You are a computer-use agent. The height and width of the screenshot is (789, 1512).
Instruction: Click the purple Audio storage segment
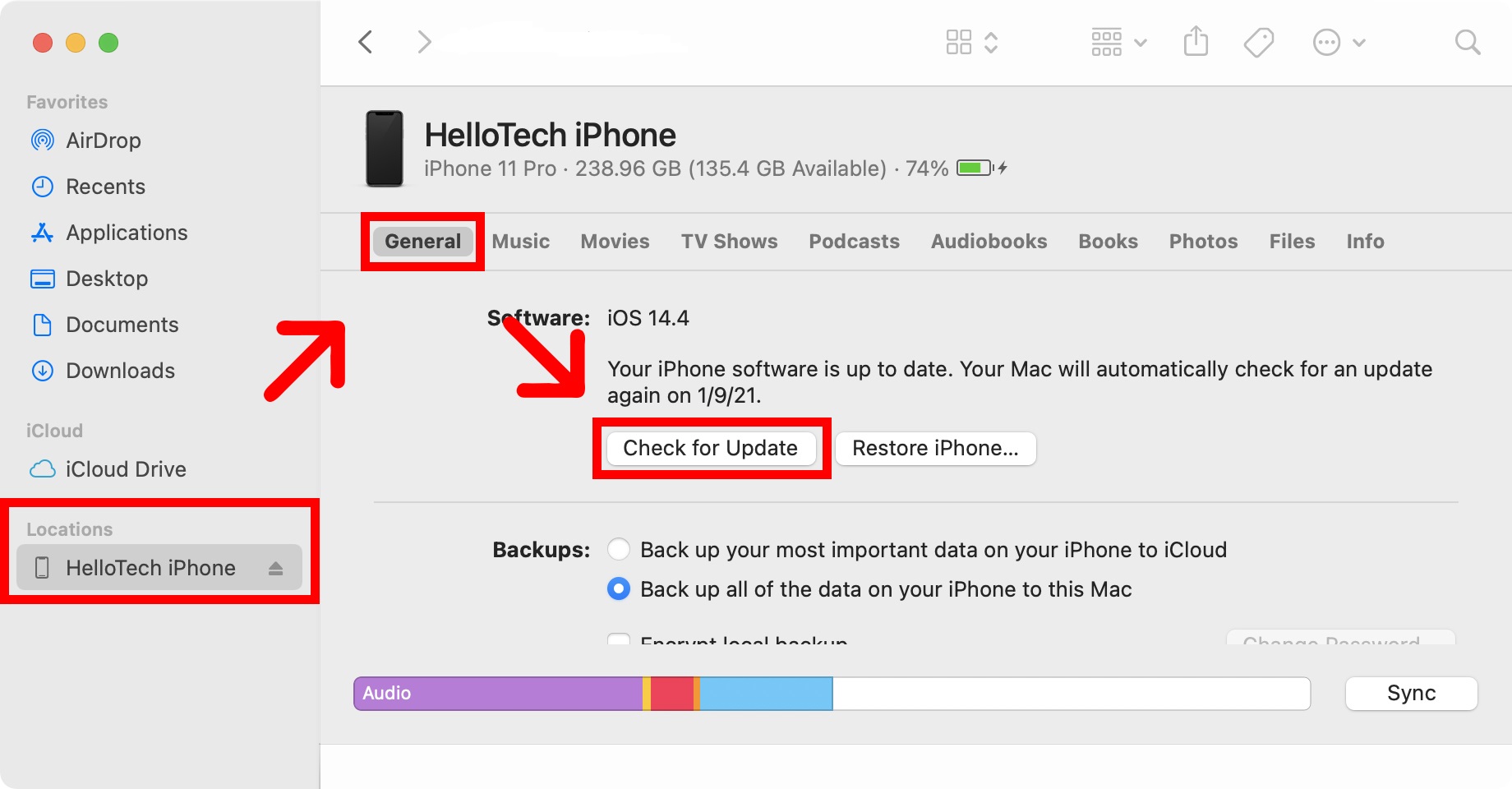coord(498,693)
